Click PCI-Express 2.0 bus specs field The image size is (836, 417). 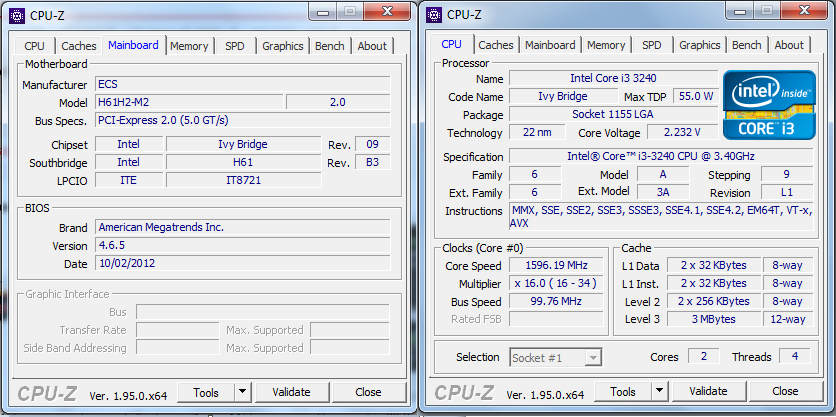click(x=243, y=121)
